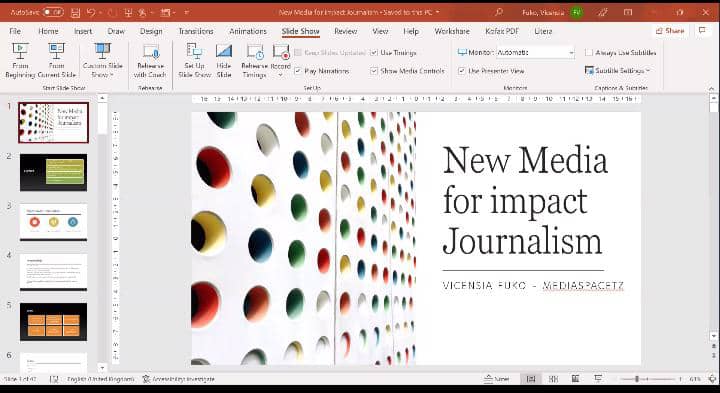Open the Monitor Automatic dropdown
This screenshot has width=720, height=393.
coord(535,53)
